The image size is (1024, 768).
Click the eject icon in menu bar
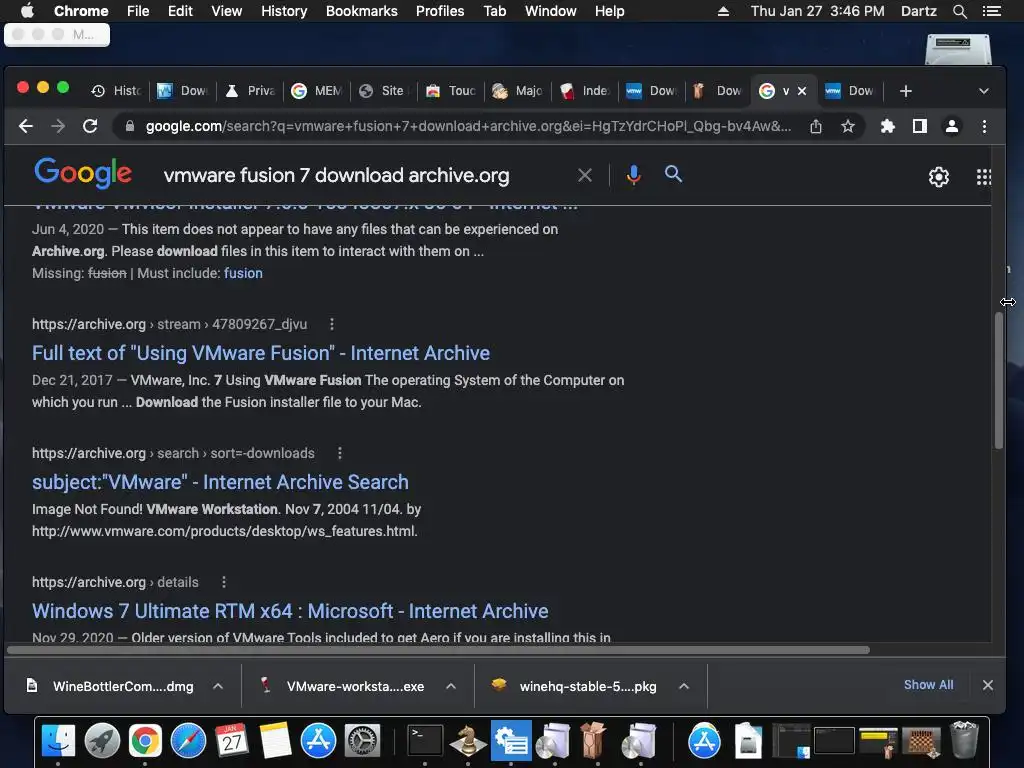point(723,11)
